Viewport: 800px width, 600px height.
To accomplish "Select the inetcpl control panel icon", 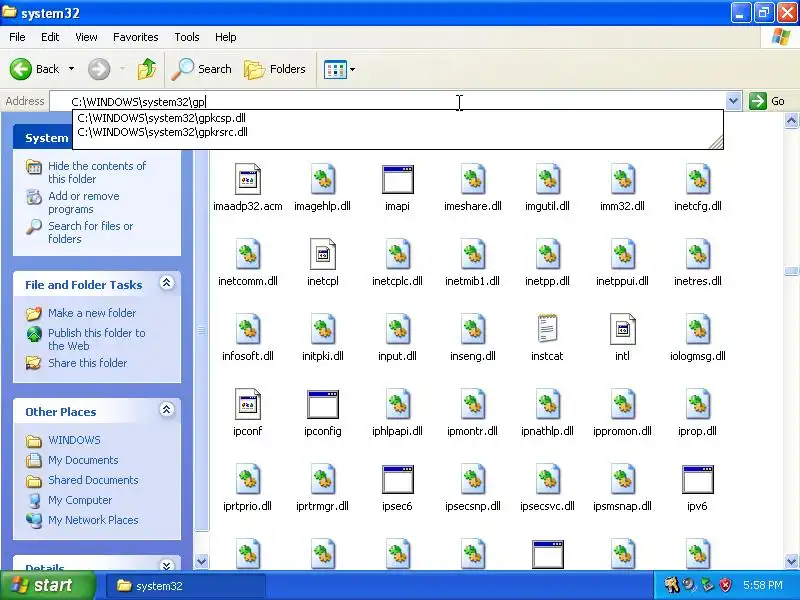I will point(322,254).
